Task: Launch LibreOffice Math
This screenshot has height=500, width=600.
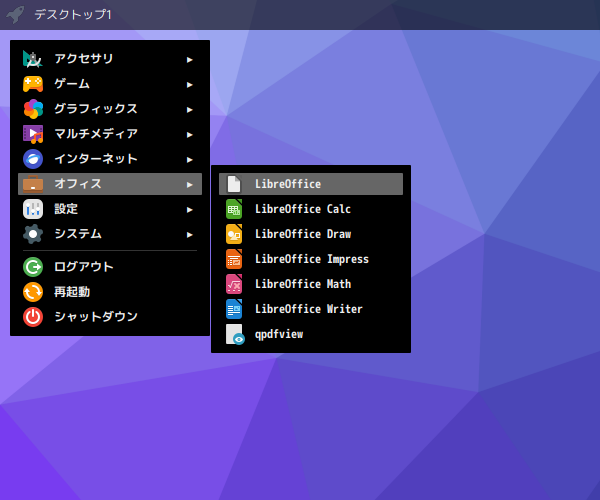Action: coord(311,284)
